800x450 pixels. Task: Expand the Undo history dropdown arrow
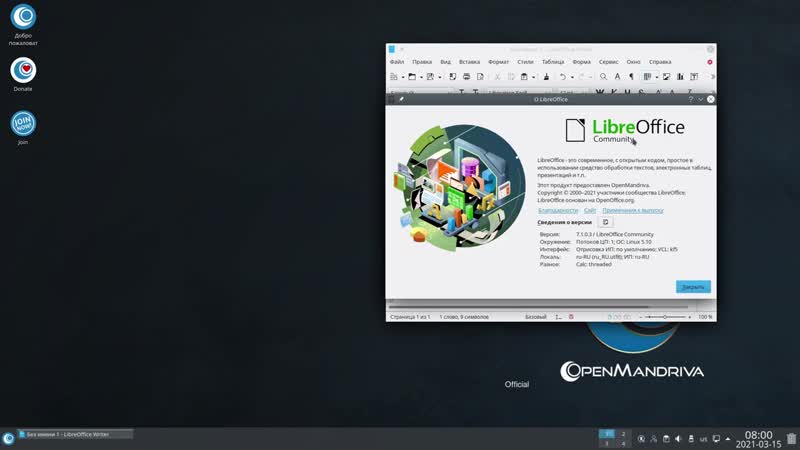click(572, 77)
